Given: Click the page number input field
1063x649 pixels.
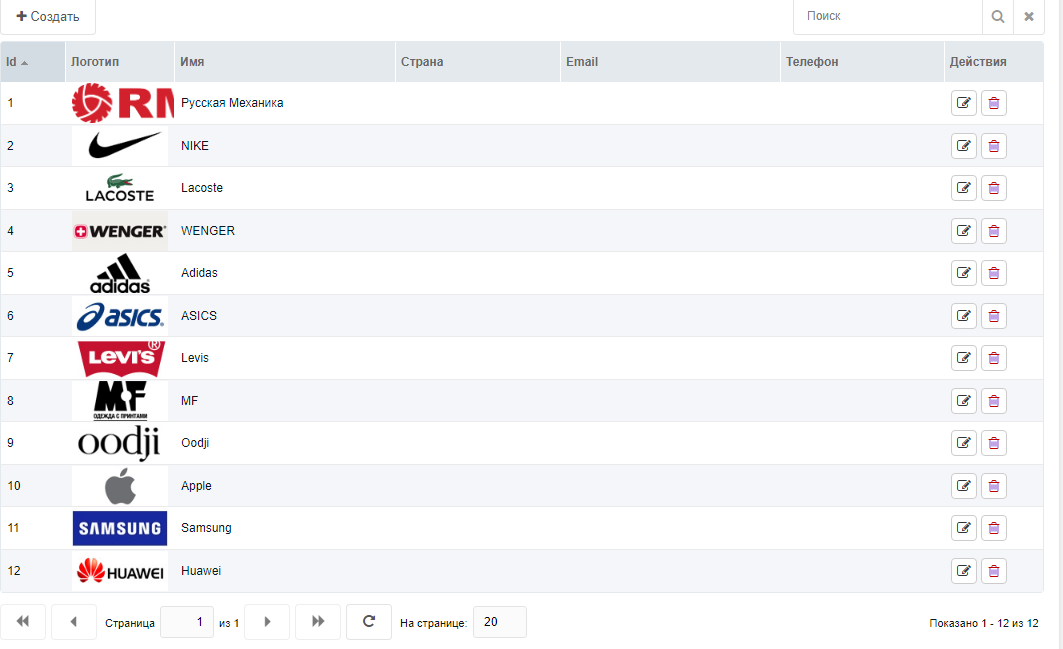Looking at the screenshot, I should [x=187, y=622].
